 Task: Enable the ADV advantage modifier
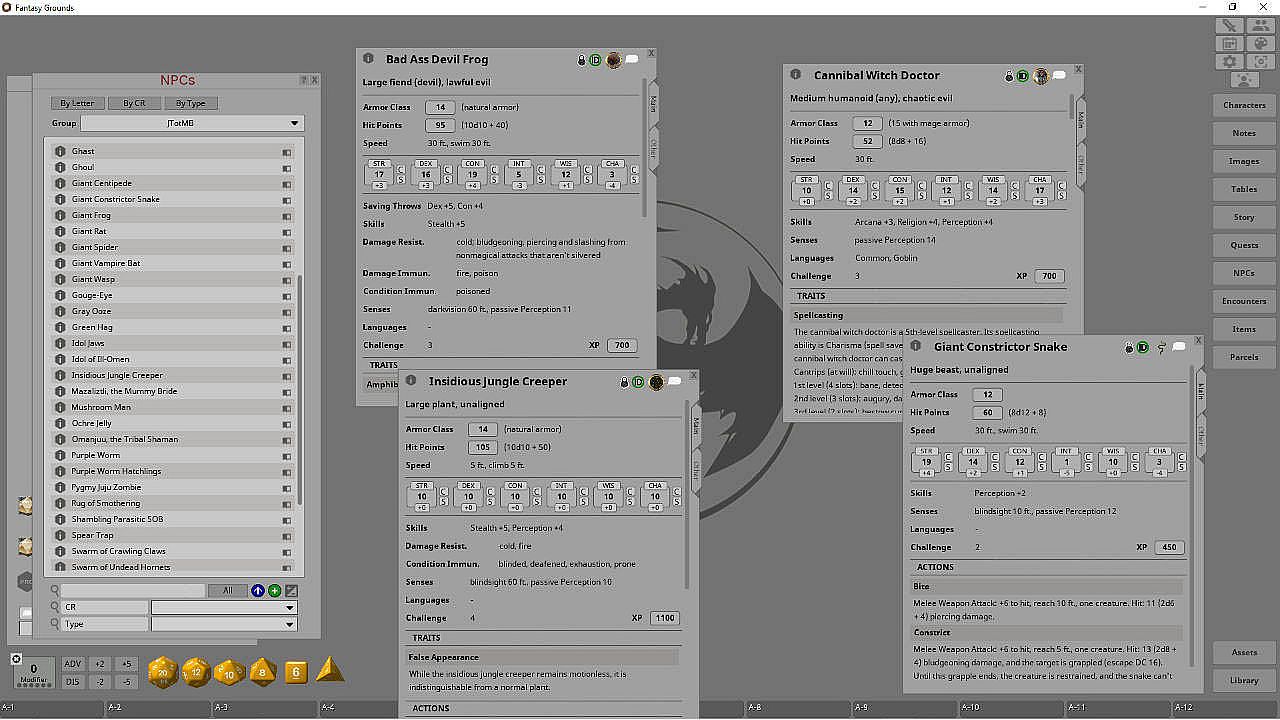[73, 664]
